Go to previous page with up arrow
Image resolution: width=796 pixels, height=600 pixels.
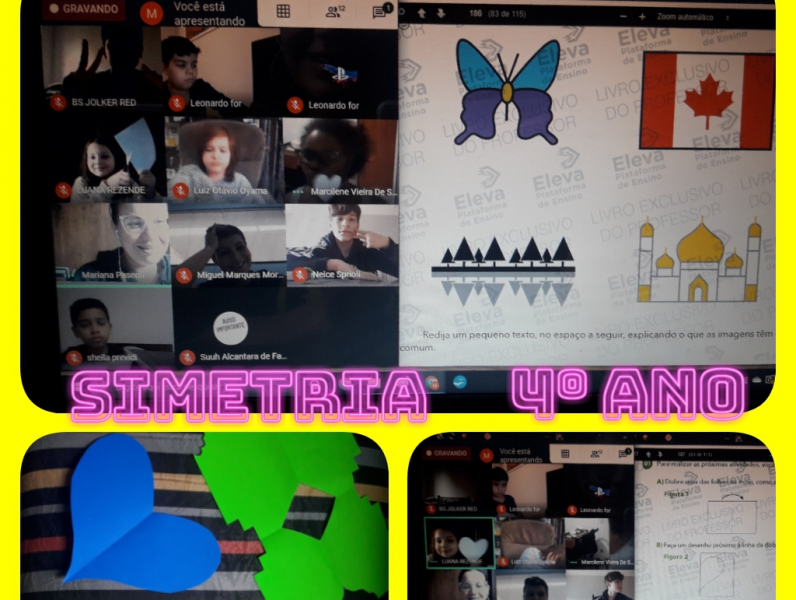coord(421,14)
